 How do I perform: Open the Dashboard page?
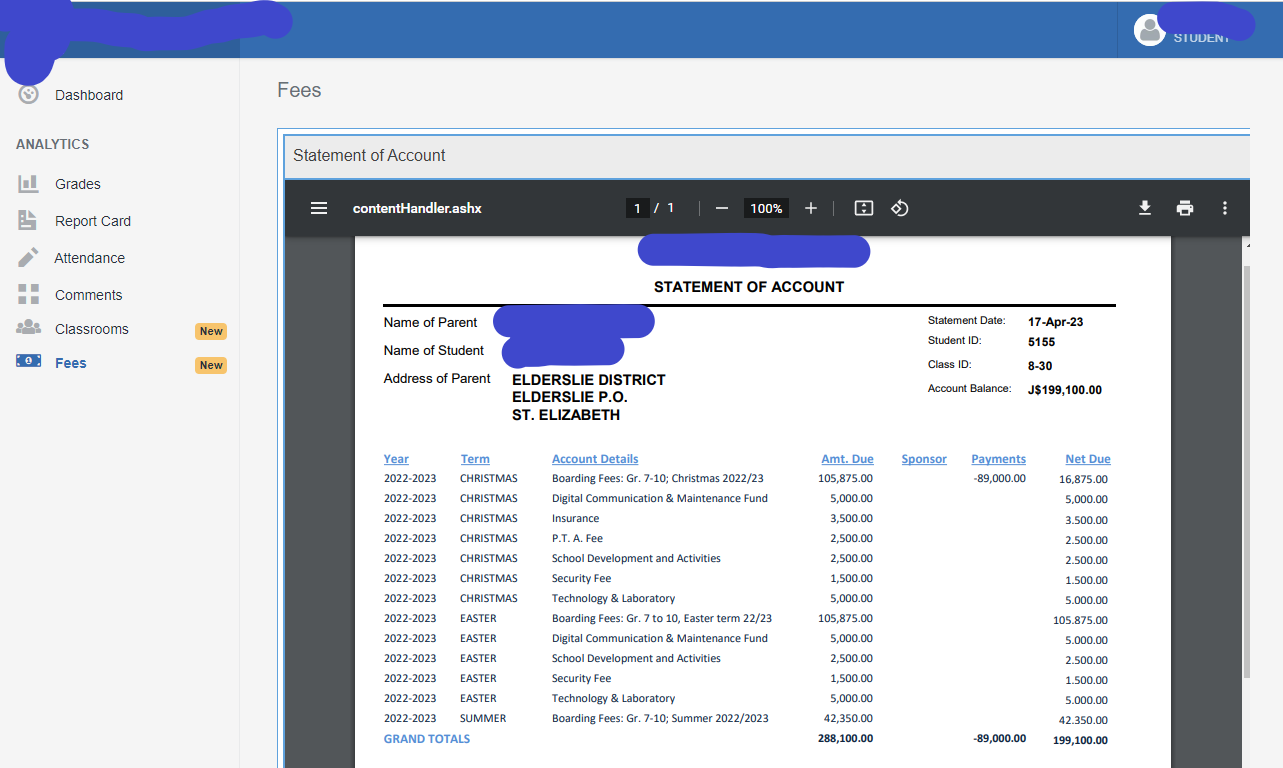[x=89, y=95]
